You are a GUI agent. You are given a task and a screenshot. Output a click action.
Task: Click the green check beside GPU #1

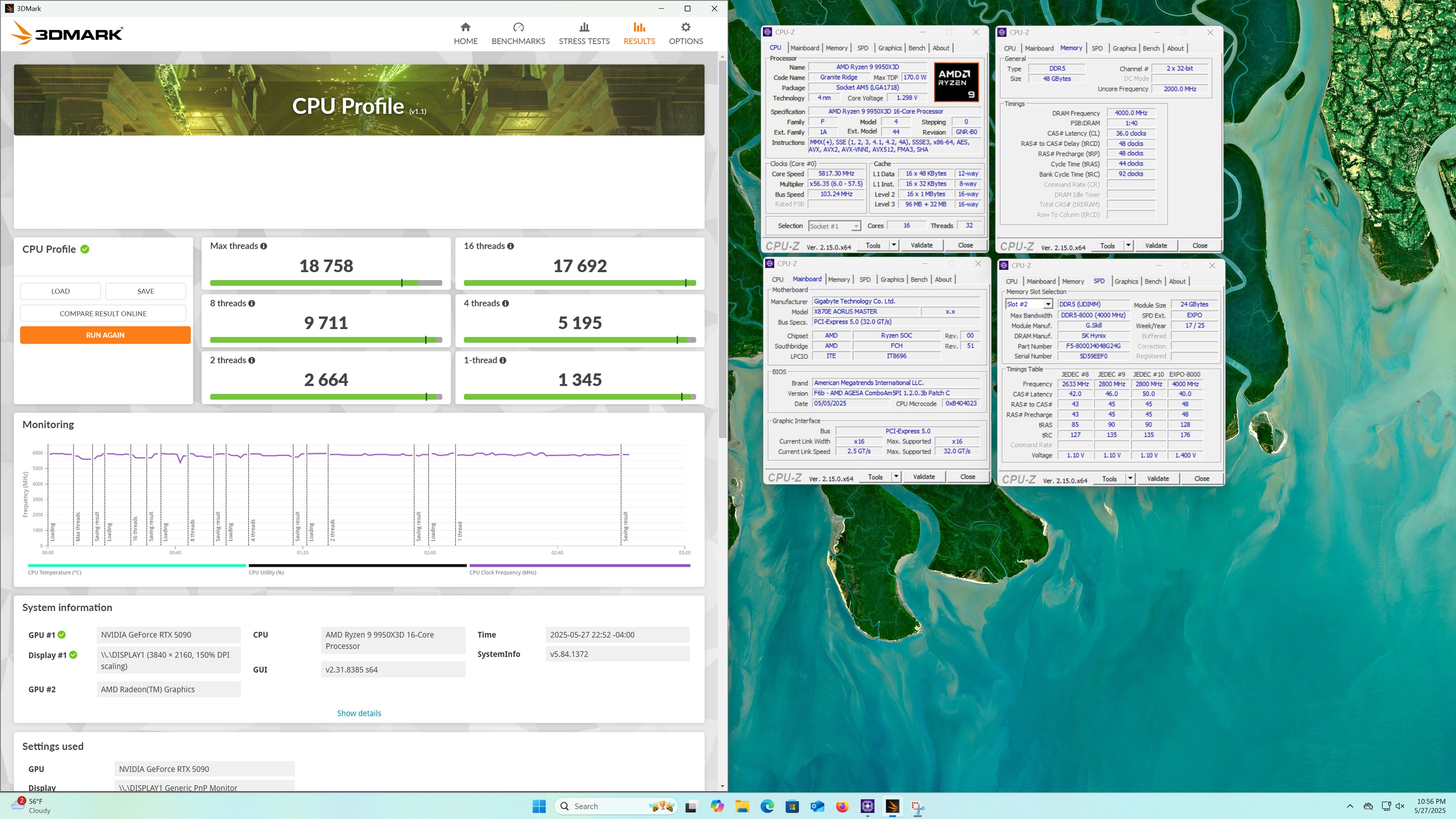[62, 635]
